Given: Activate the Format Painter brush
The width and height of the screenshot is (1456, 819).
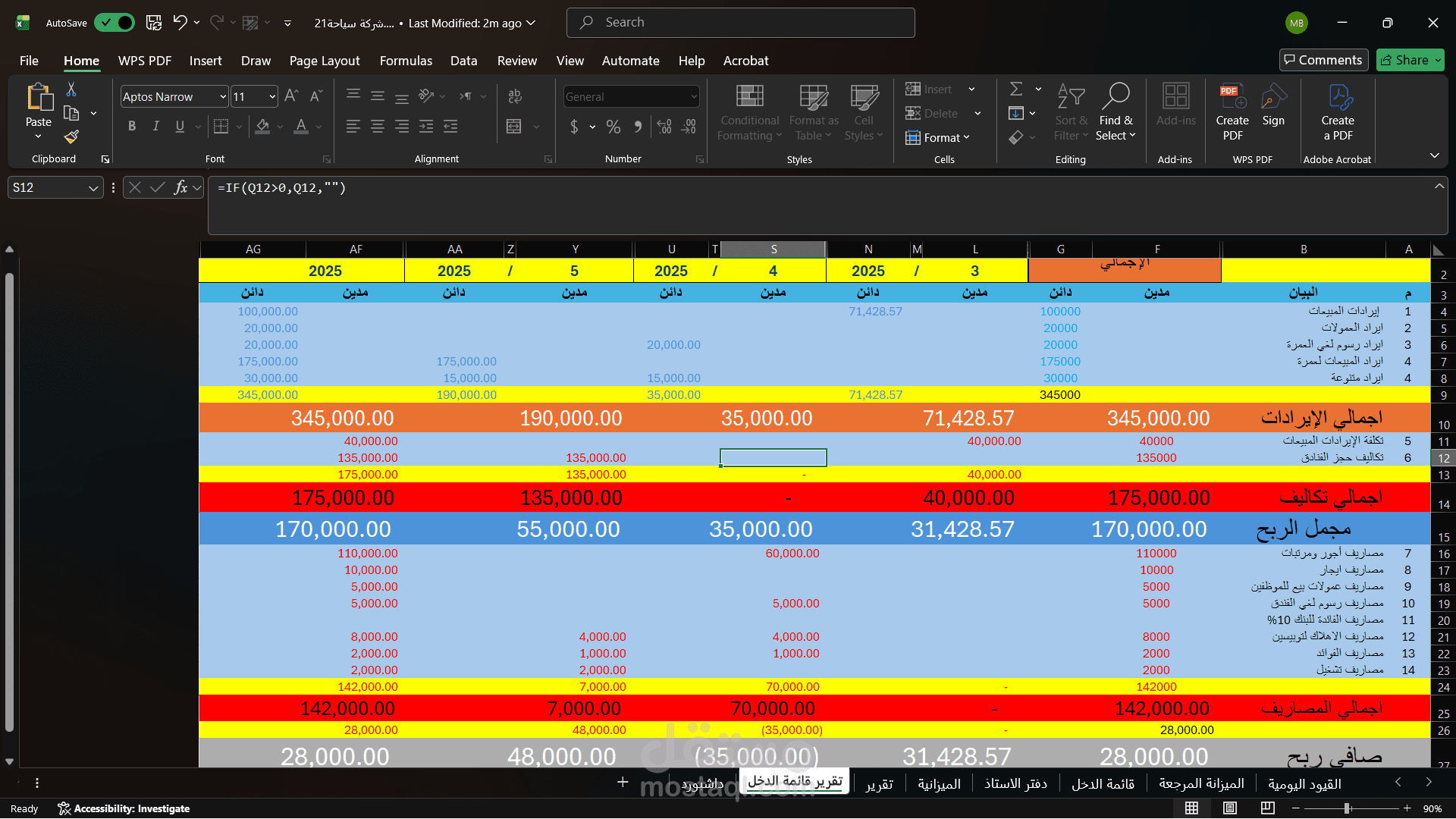Looking at the screenshot, I should point(71,136).
